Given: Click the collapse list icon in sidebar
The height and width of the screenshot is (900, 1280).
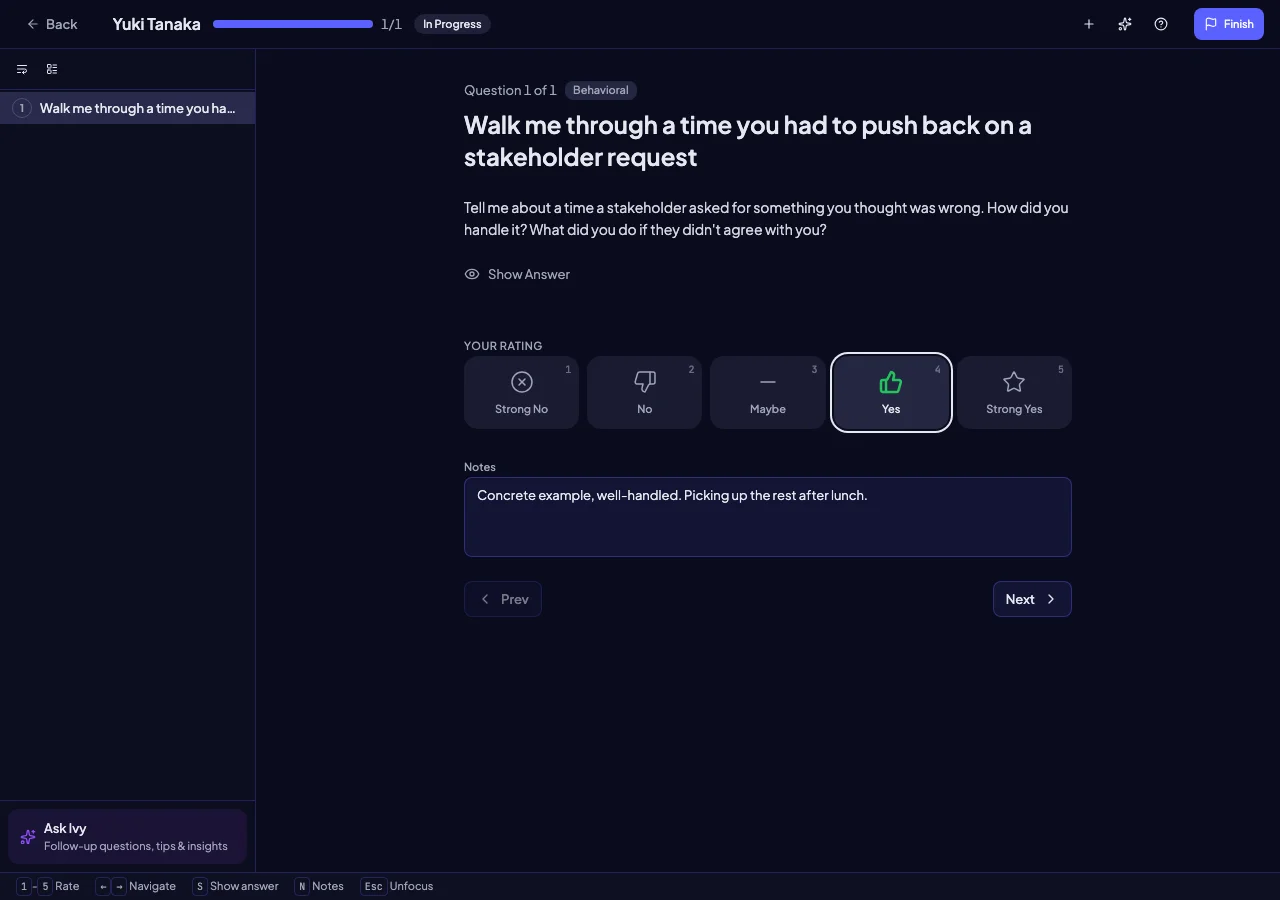Looking at the screenshot, I should point(22,69).
